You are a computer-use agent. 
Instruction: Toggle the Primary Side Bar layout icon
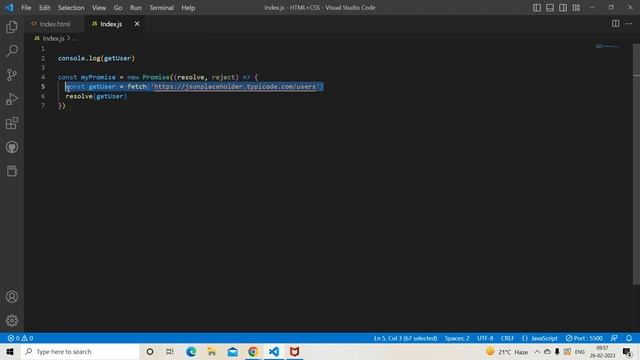(537, 8)
